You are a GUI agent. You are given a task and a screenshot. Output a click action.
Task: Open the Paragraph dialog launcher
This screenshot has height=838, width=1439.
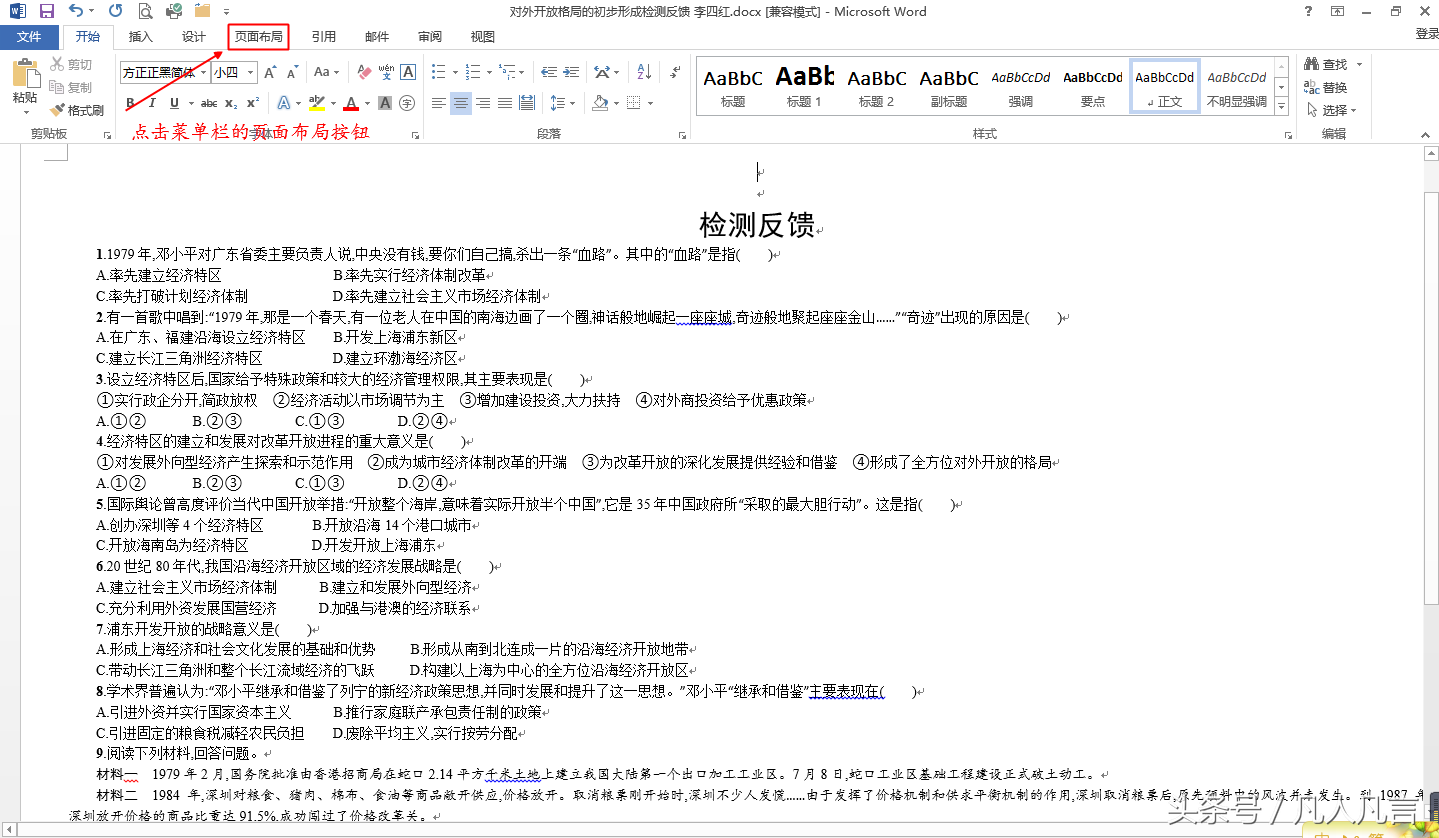click(681, 134)
